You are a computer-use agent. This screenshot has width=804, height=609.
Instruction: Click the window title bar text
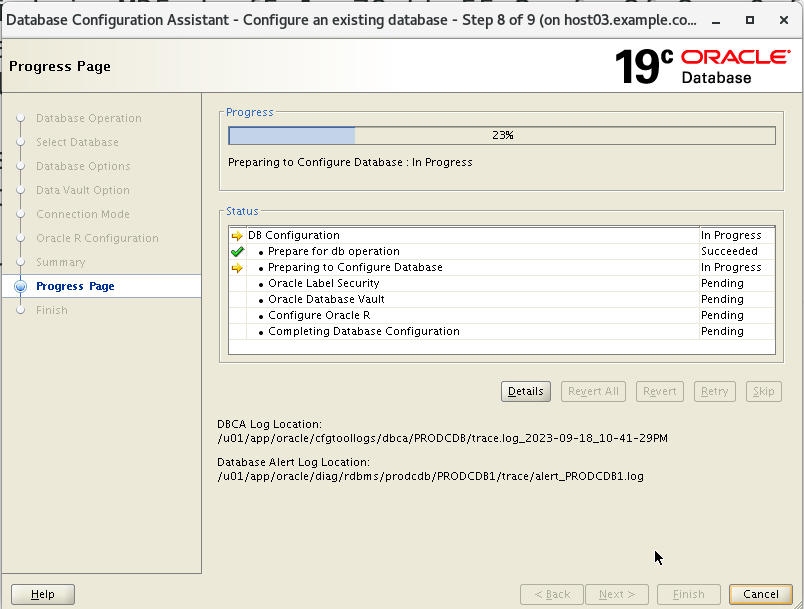tap(351, 21)
